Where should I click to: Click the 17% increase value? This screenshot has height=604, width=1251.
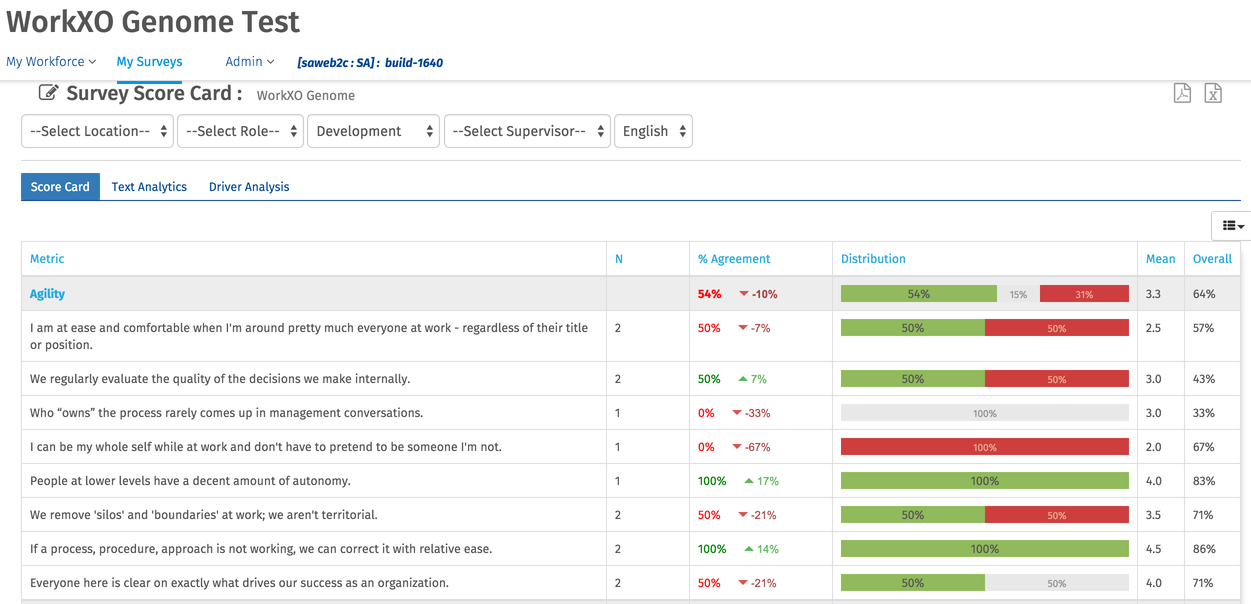pos(769,481)
